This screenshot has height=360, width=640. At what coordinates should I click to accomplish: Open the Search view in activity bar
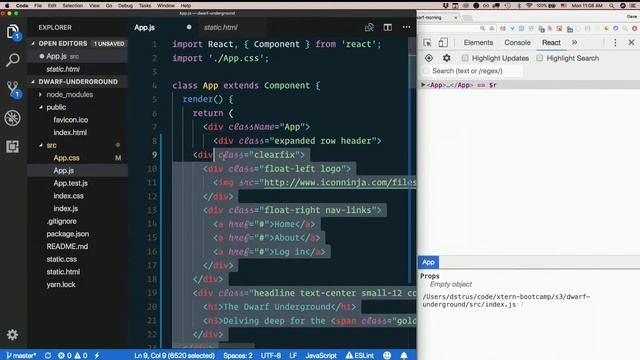pos(13,60)
